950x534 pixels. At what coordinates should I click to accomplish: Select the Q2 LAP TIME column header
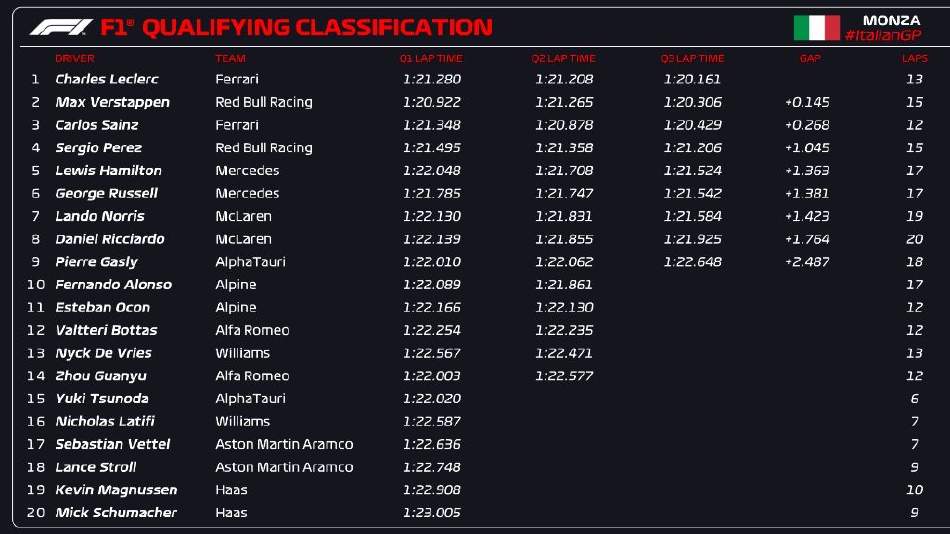click(563, 59)
